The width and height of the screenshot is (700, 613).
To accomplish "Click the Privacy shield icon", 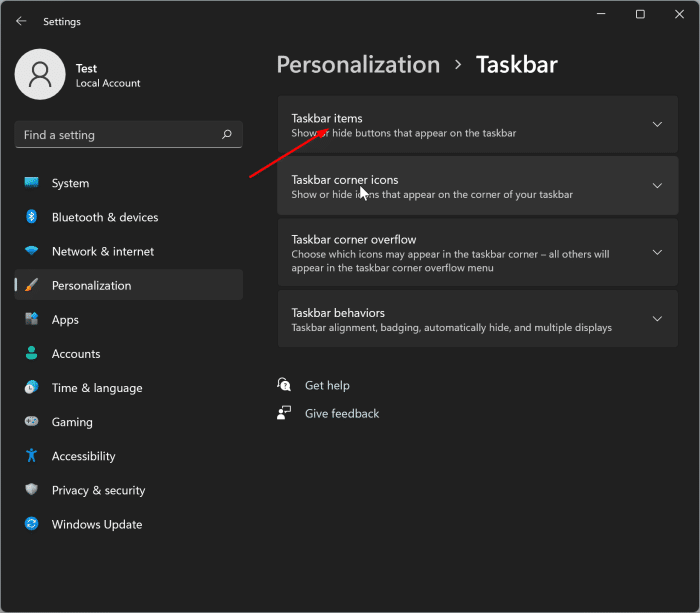I will 31,490.
